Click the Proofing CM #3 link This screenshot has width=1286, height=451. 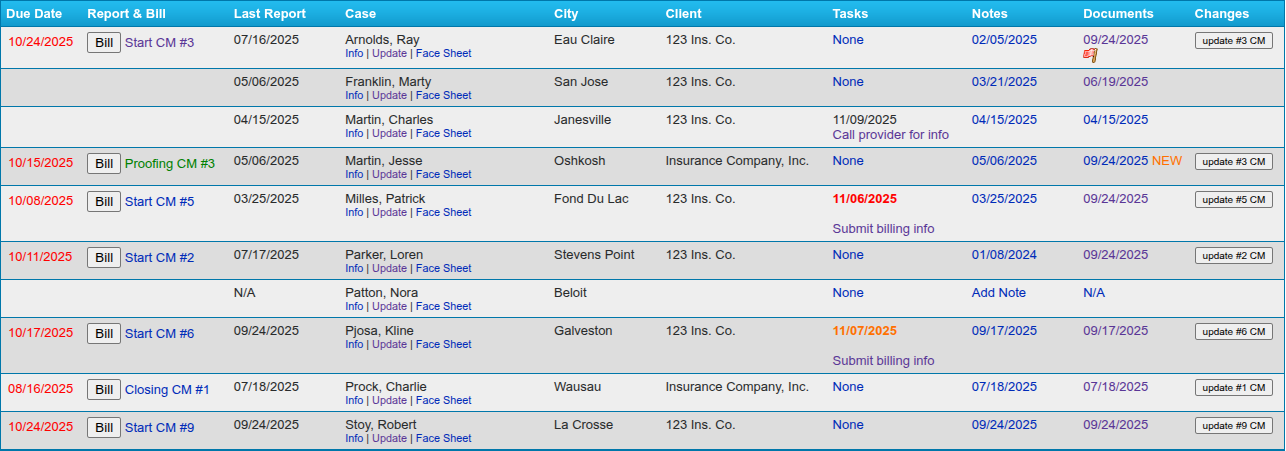click(x=169, y=164)
